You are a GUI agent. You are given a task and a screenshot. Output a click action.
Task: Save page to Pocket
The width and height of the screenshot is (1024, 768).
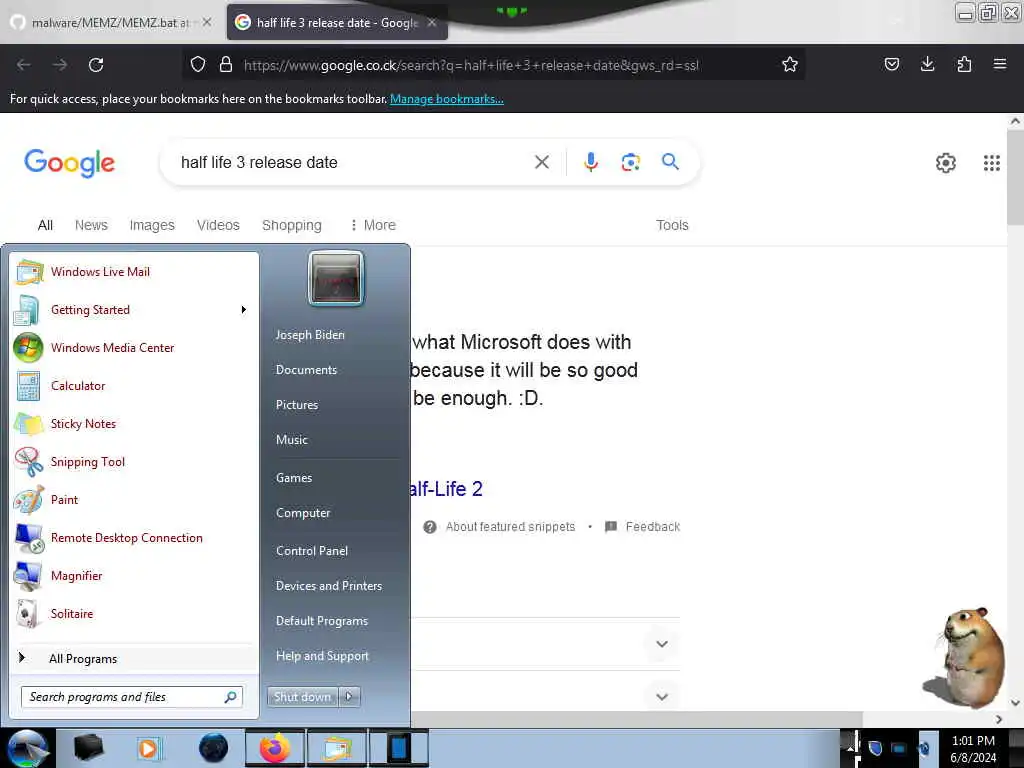tap(891, 64)
